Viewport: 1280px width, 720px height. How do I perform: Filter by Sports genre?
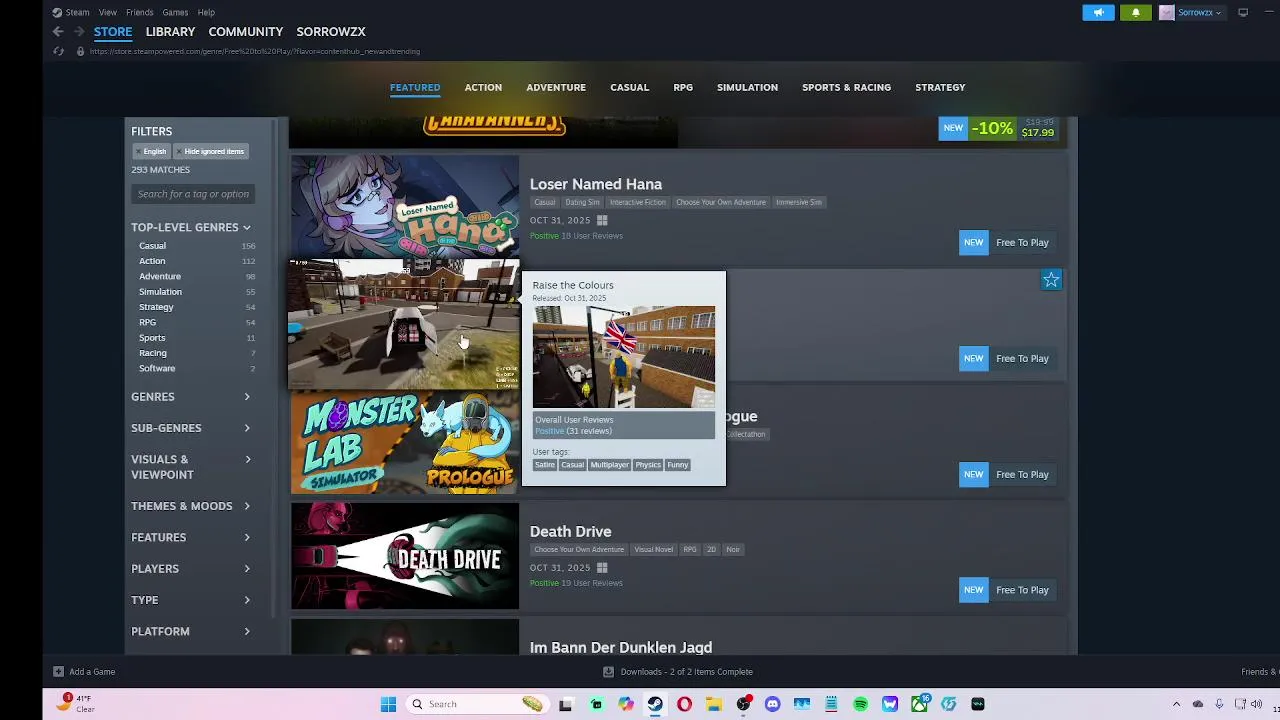pyautogui.click(x=152, y=338)
